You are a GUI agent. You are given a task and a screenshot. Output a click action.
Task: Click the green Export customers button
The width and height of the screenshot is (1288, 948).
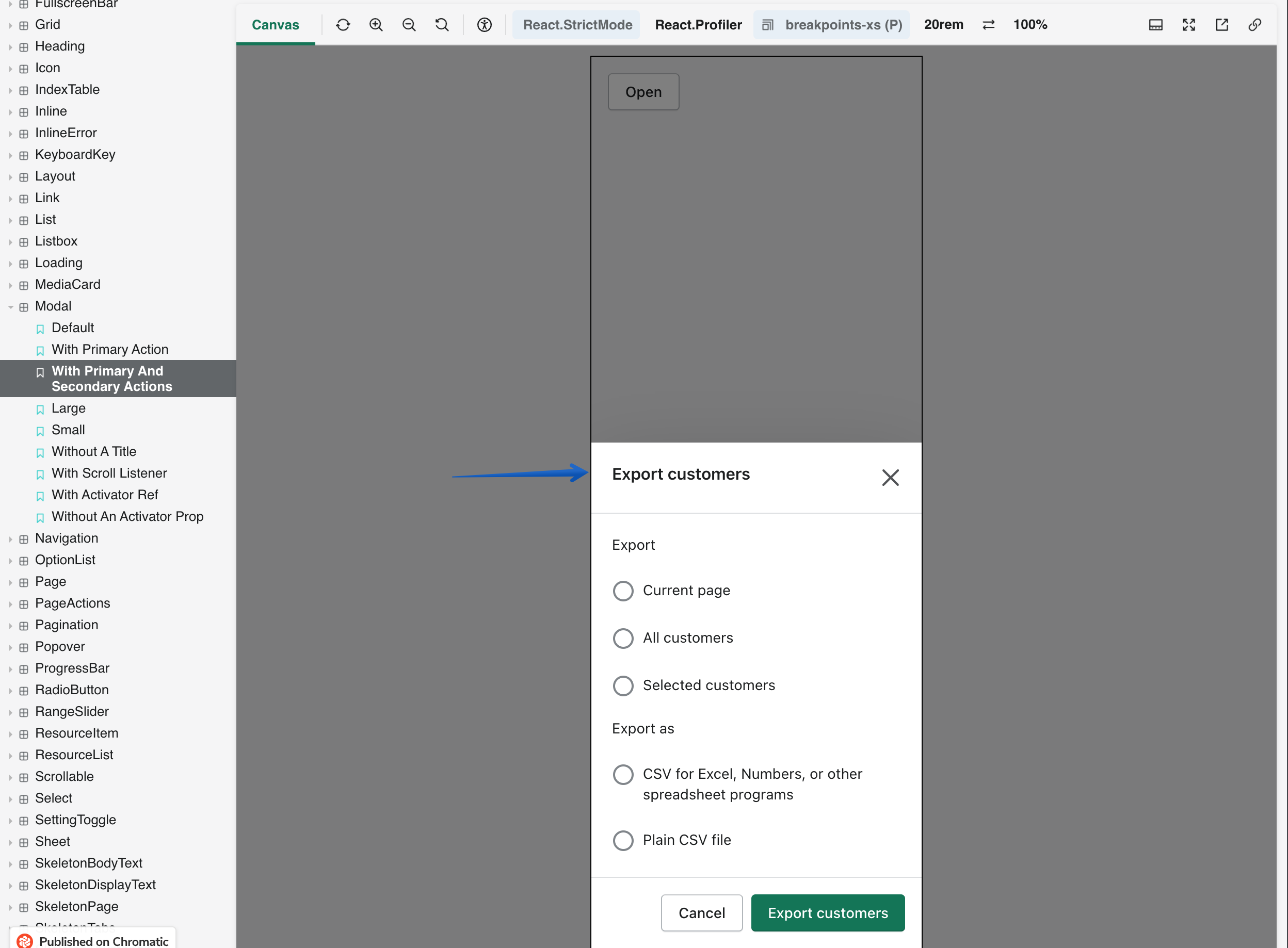click(827, 912)
